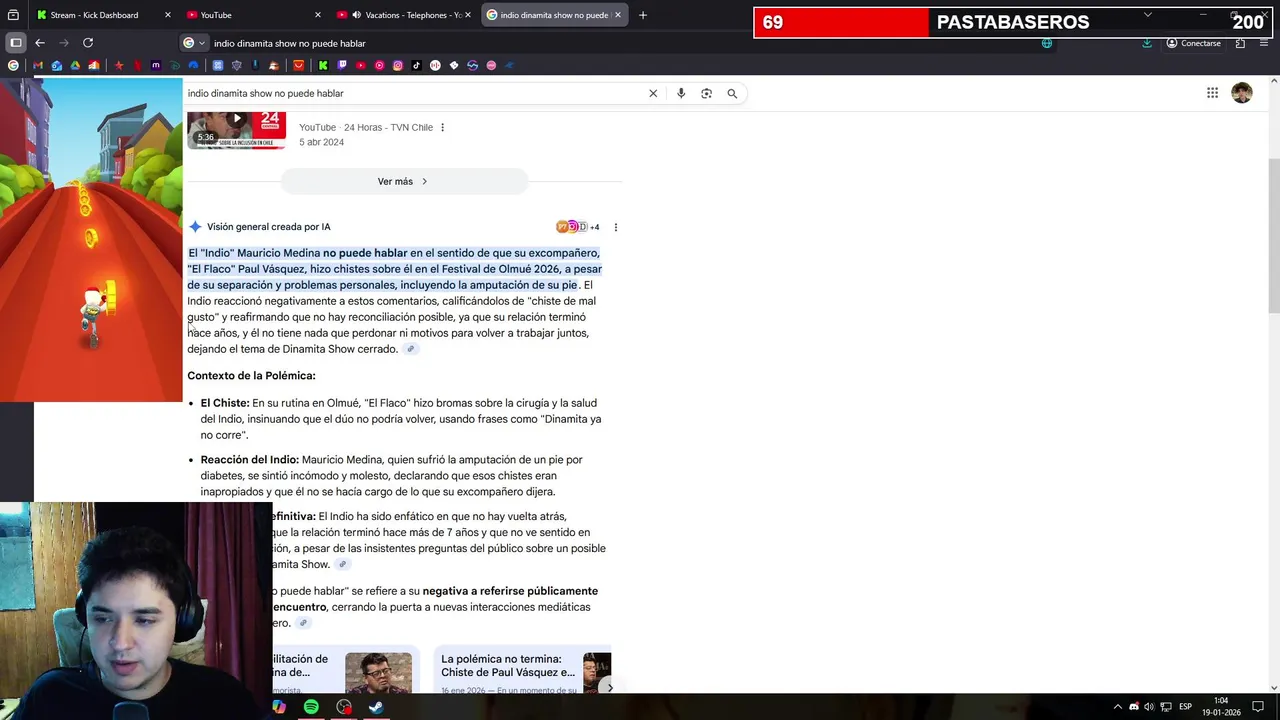Click the Conectarse sign-in button
The width and height of the screenshot is (1280, 720).
point(1193,43)
